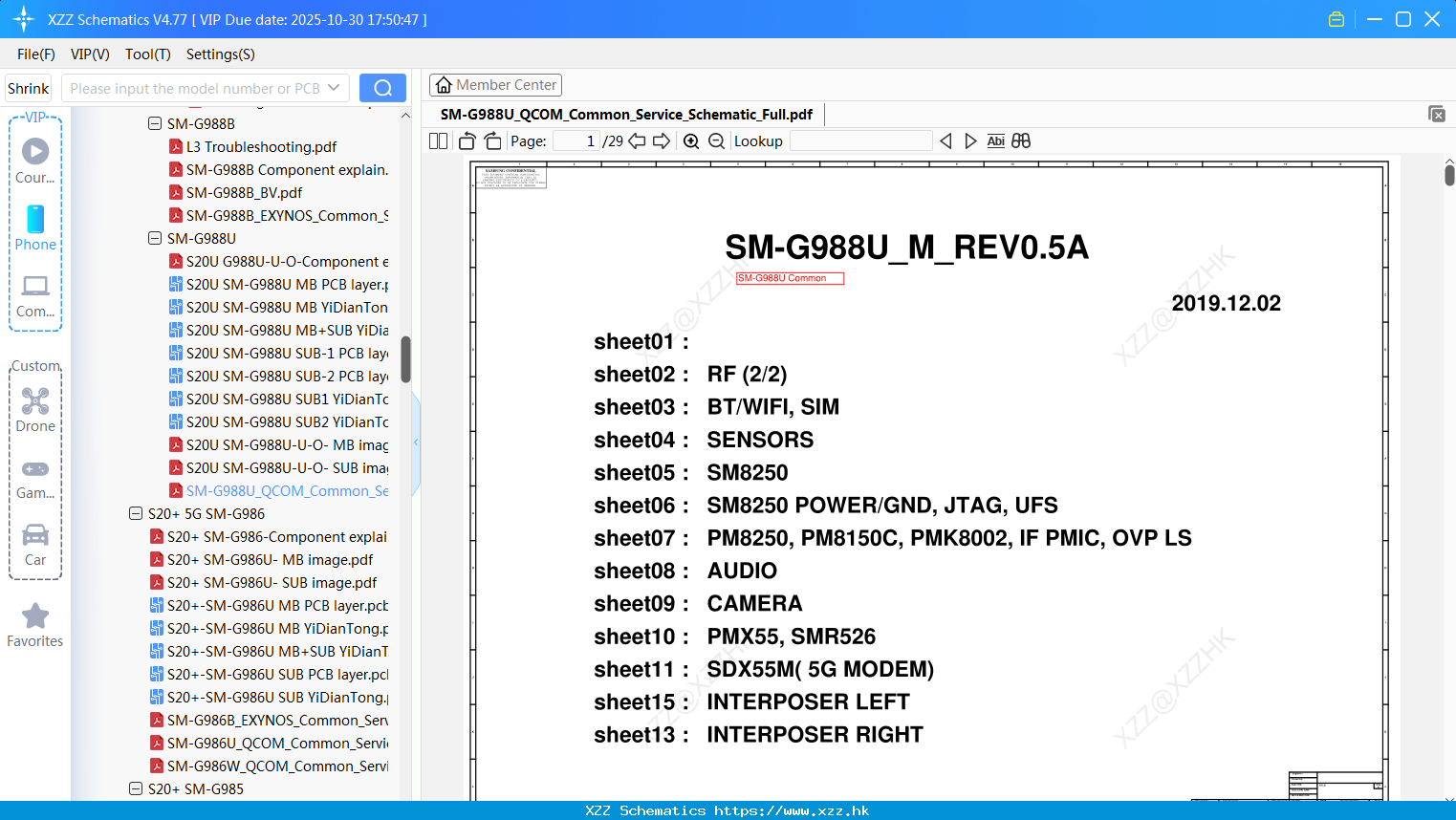Open the Game category
The height and width of the screenshot is (820, 1456).
pyautogui.click(x=35, y=478)
